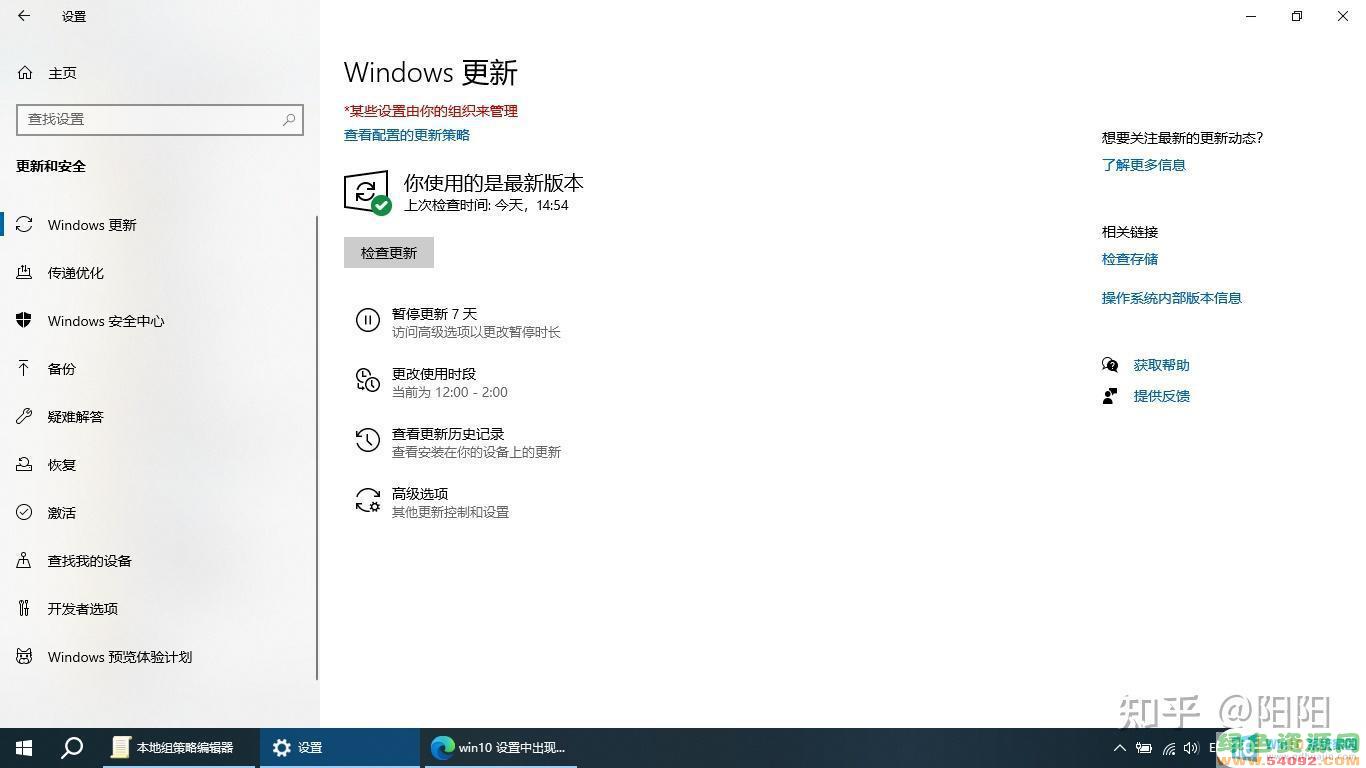Click the 提供反馈 person icon
This screenshot has width=1366, height=768.
pyautogui.click(x=1110, y=396)
